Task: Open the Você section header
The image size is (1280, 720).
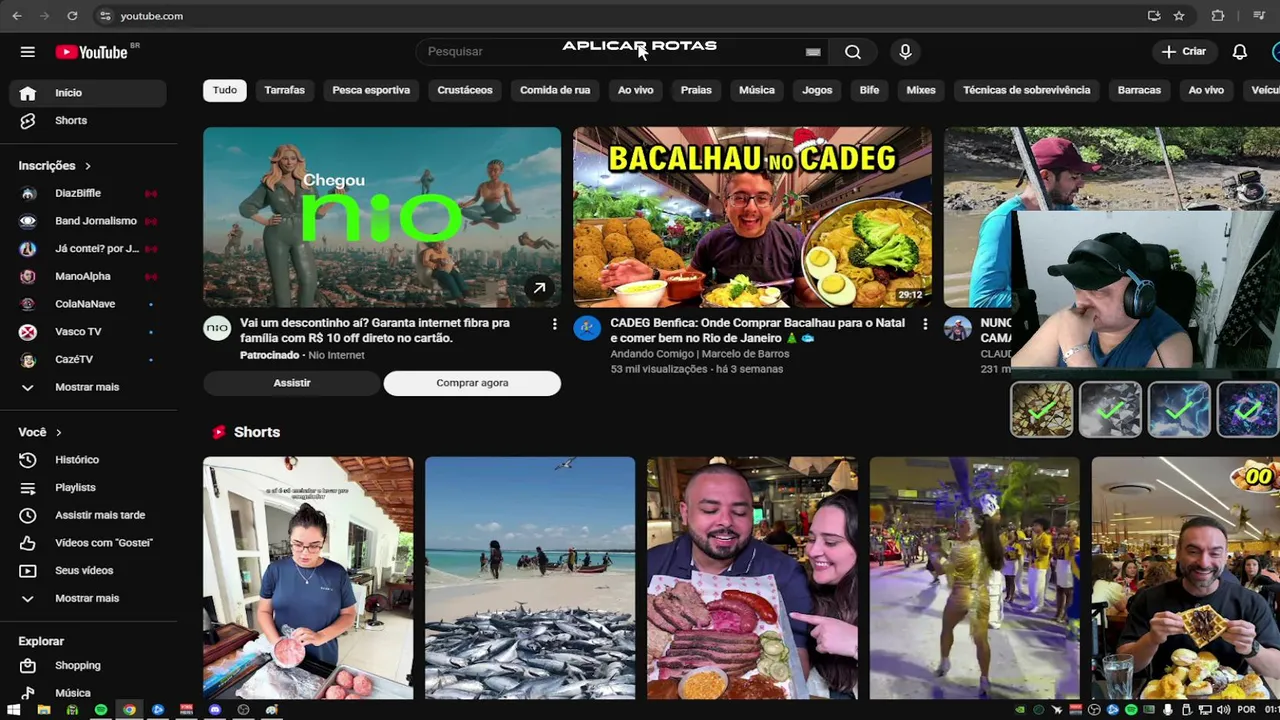Action: (40, 433)
